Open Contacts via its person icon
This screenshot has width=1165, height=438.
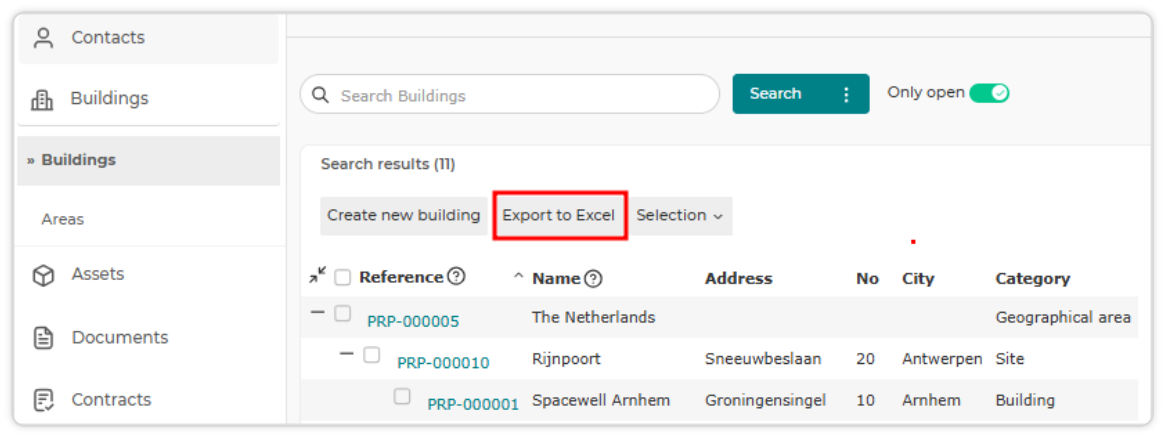click(x=45, y=38)
